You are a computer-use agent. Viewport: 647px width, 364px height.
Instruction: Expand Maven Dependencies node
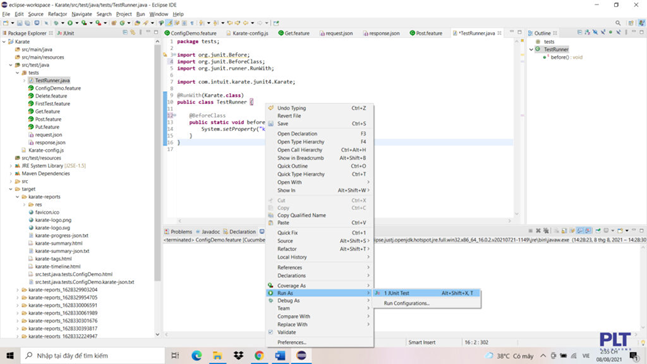[x=11, y=173]
